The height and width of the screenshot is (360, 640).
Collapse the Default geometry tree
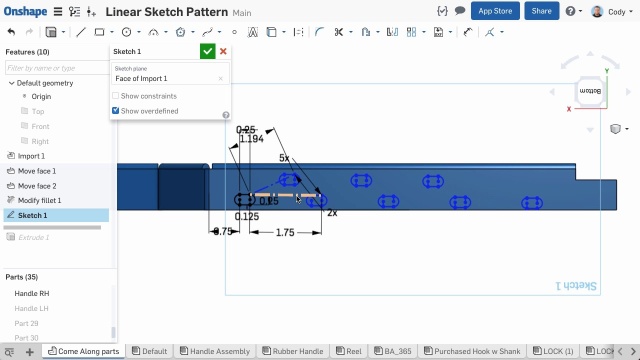11,83
